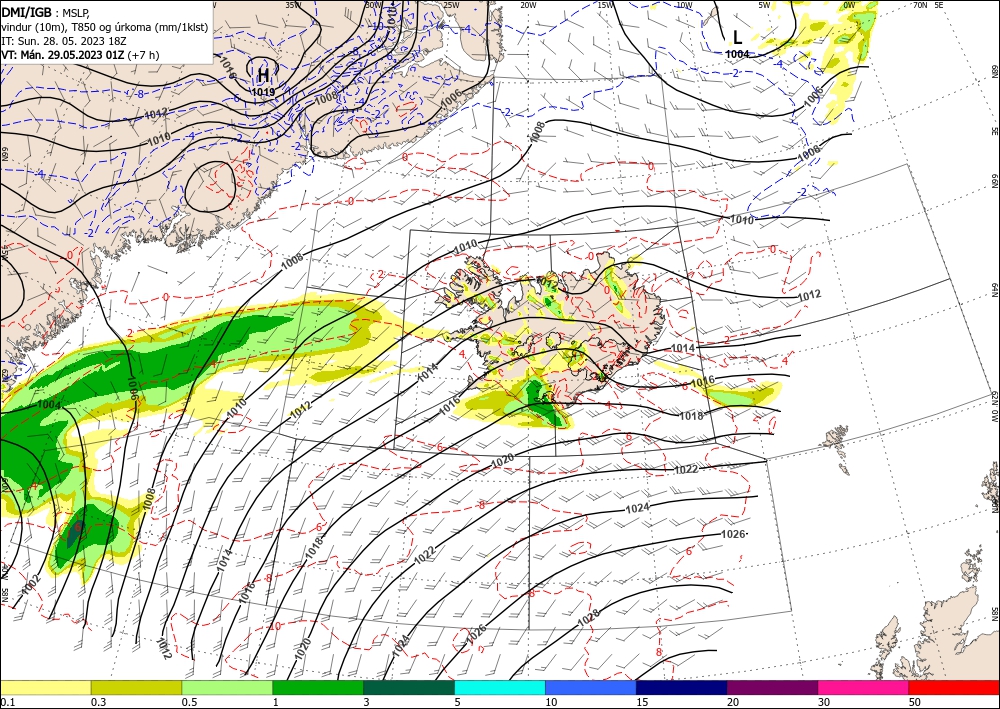Click the "35W" longitude label
Screen dimensions: 1000x709
[x=293, y=5]
